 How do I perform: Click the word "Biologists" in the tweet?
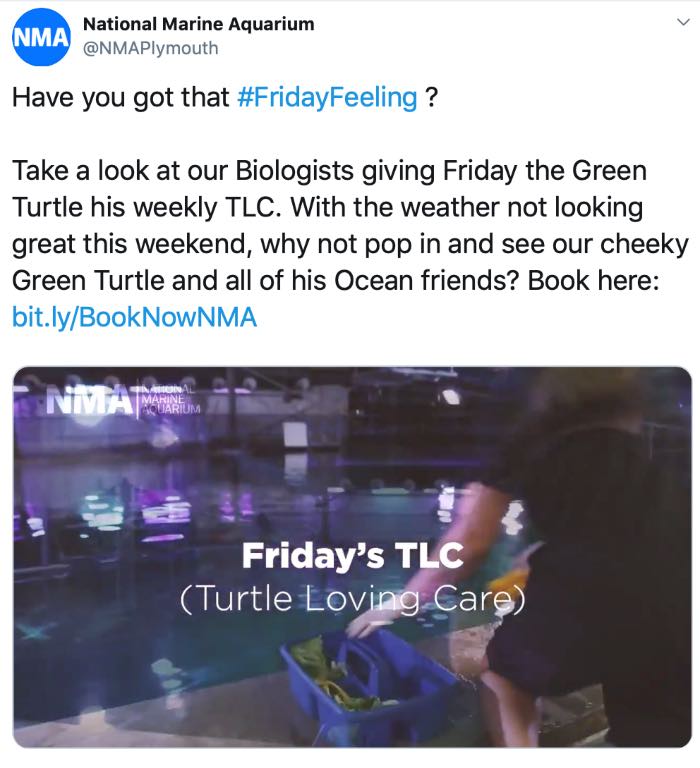click(x=304, y=171)
